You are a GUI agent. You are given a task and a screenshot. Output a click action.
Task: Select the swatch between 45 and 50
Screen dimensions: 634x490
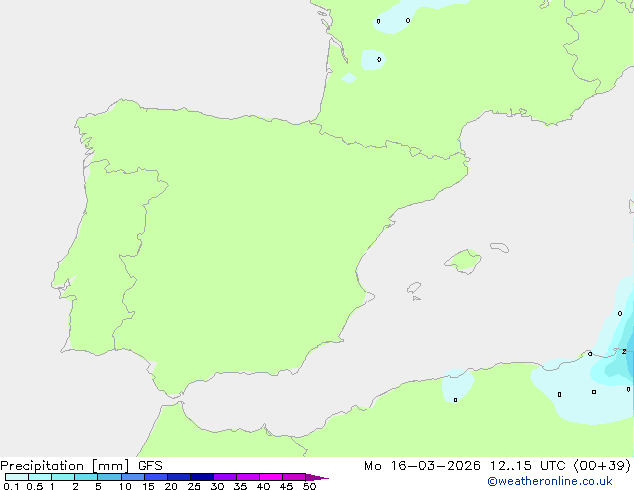[x=294, y=477]
